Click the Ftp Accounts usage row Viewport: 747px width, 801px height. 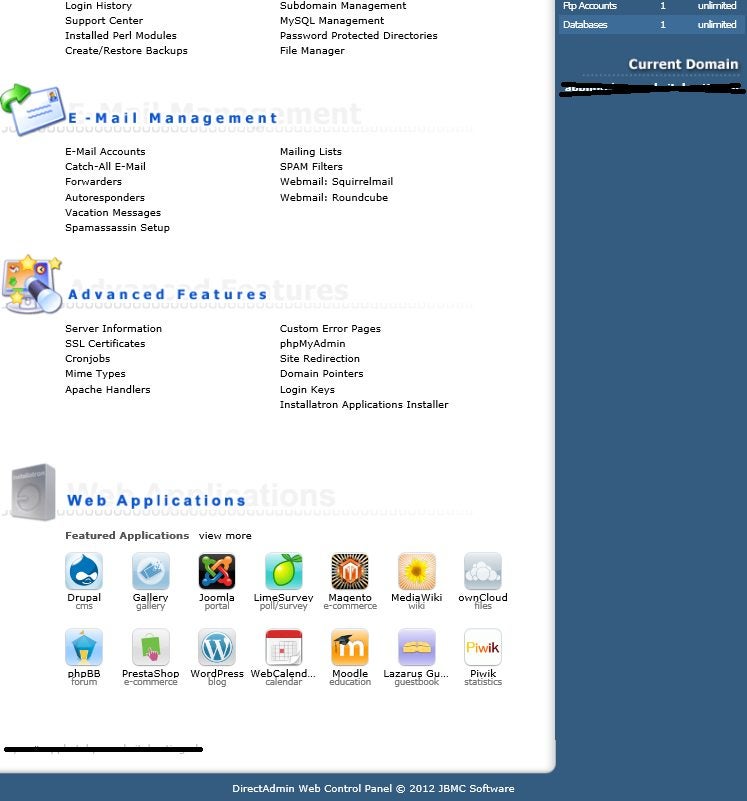pyautogui.click(x=649, y=6)
